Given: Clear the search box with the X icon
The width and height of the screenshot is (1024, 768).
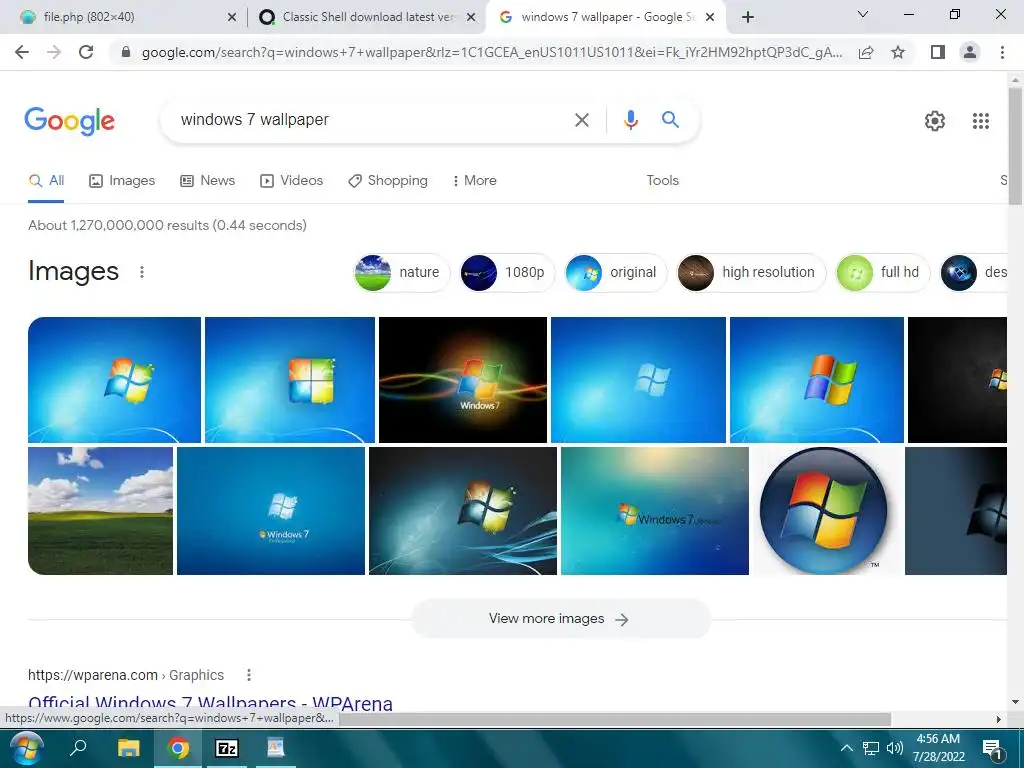Looking at the screenshot, I should point(581,120).
